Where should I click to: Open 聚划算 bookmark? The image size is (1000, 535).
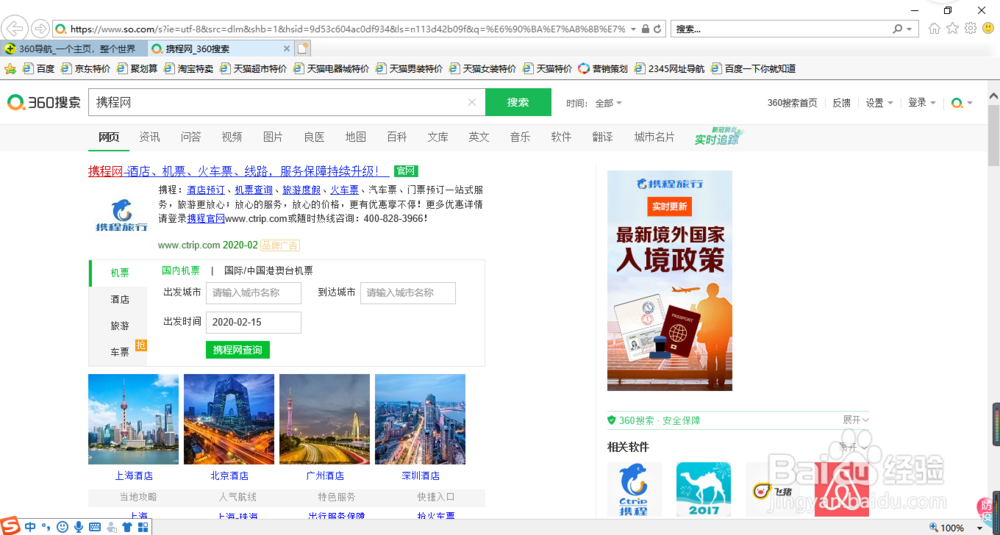coord(137,69)
